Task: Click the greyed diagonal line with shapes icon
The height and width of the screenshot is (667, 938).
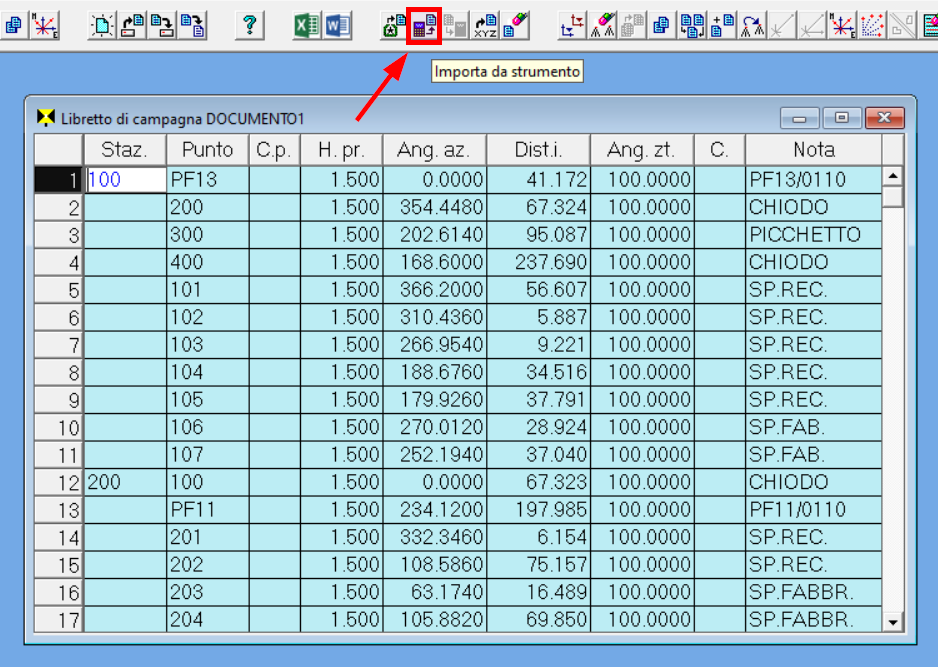Action: click(x=902, y=26)
